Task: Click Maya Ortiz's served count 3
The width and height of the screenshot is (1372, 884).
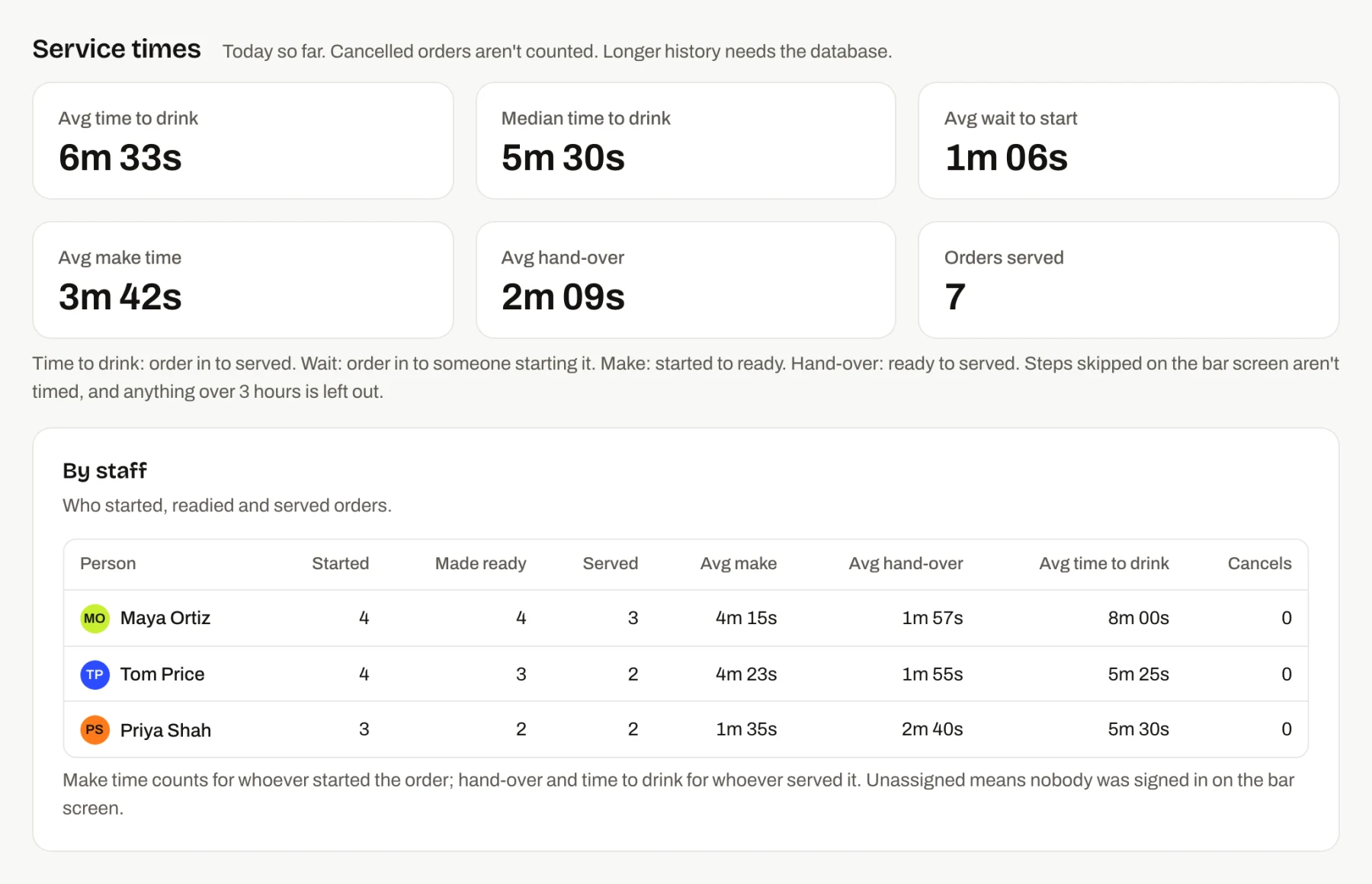Action: [633, 618]
